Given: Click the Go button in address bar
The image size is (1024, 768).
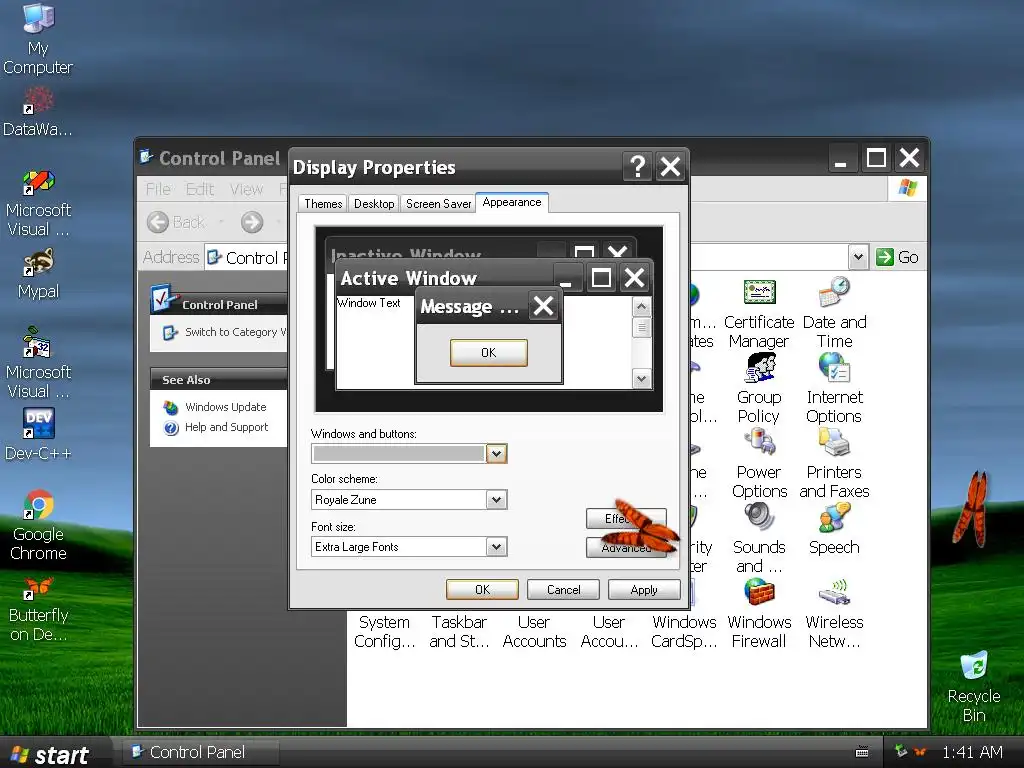Looking at the screenshot, I should (897, 257).
